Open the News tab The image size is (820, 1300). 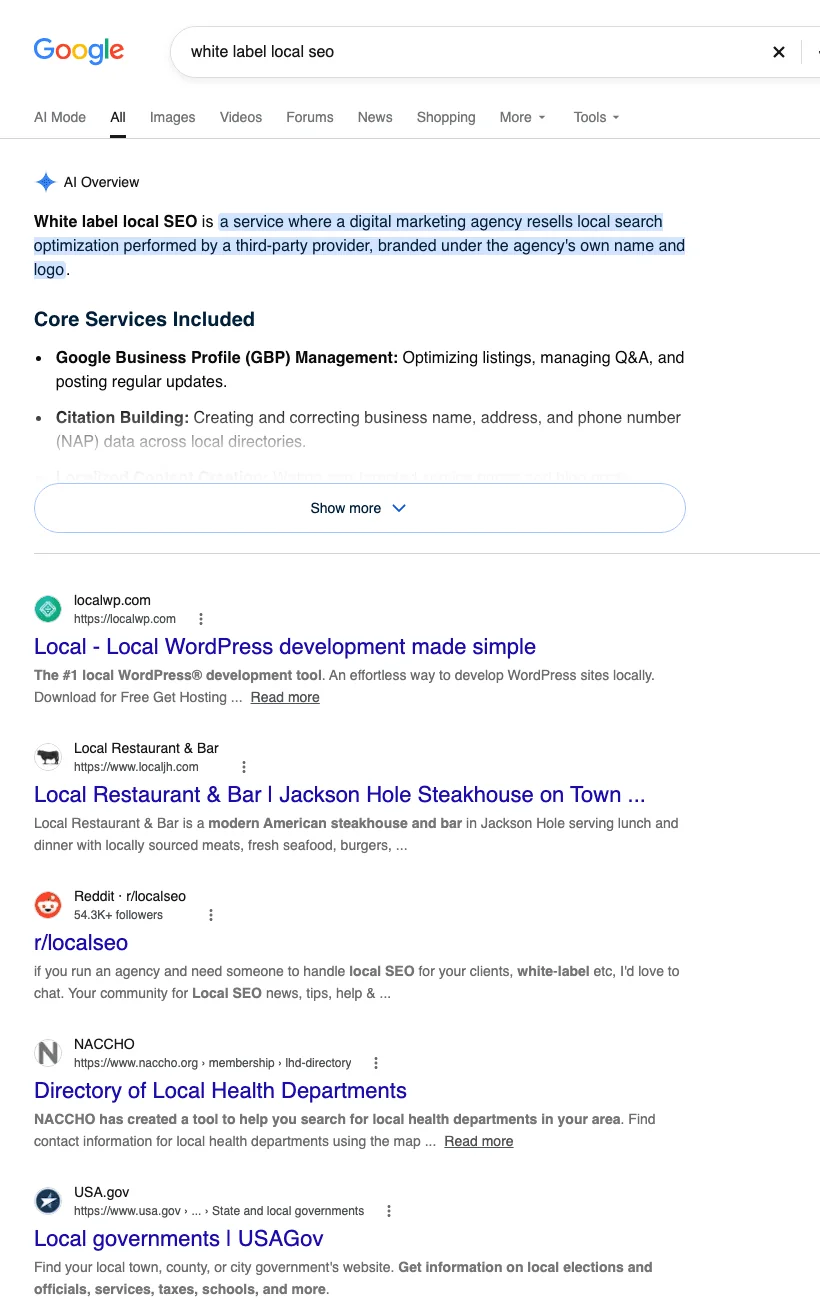click(x=375, y=117)
